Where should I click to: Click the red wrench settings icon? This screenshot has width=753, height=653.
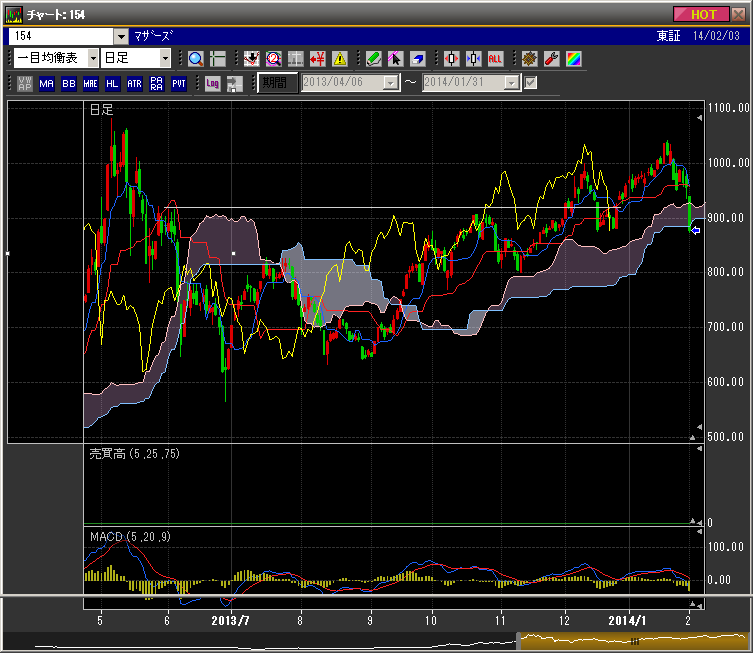(551, 59)
